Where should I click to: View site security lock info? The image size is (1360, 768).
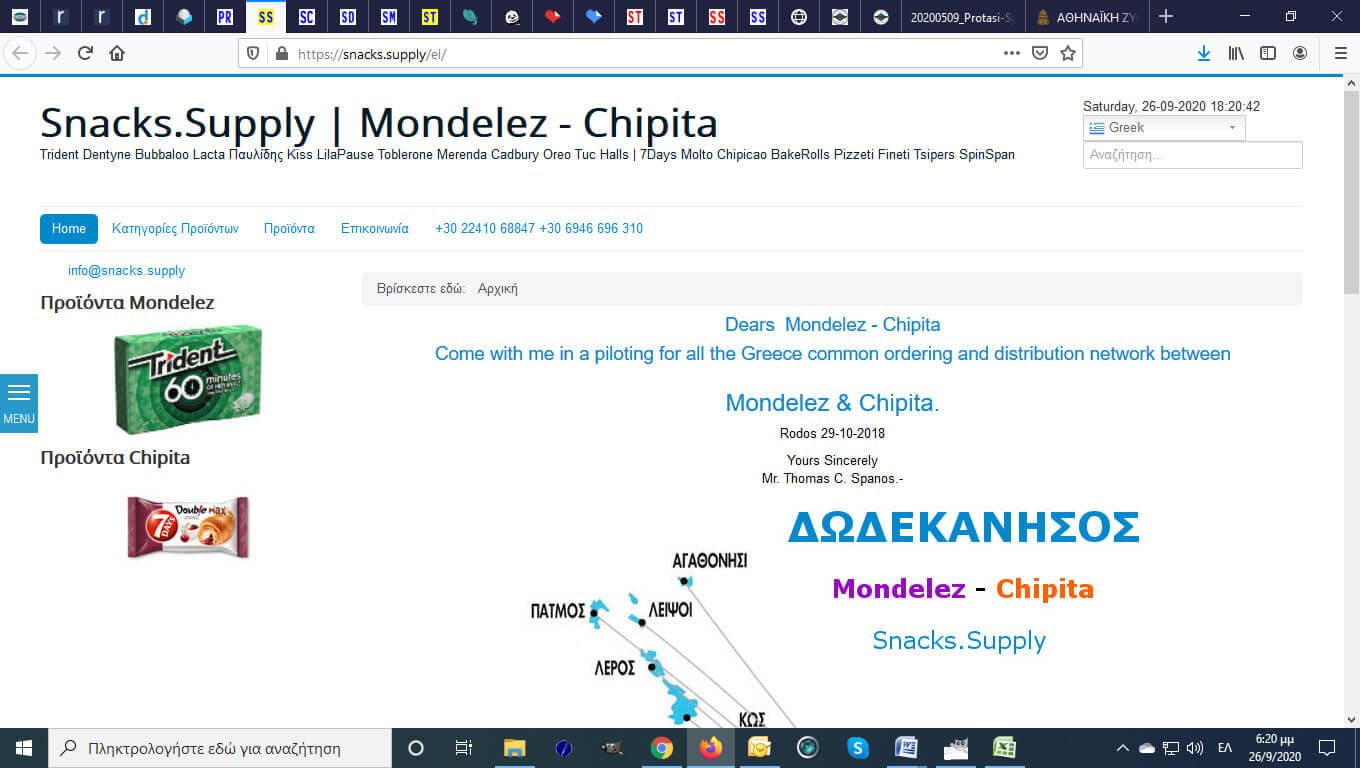(280, 54)
